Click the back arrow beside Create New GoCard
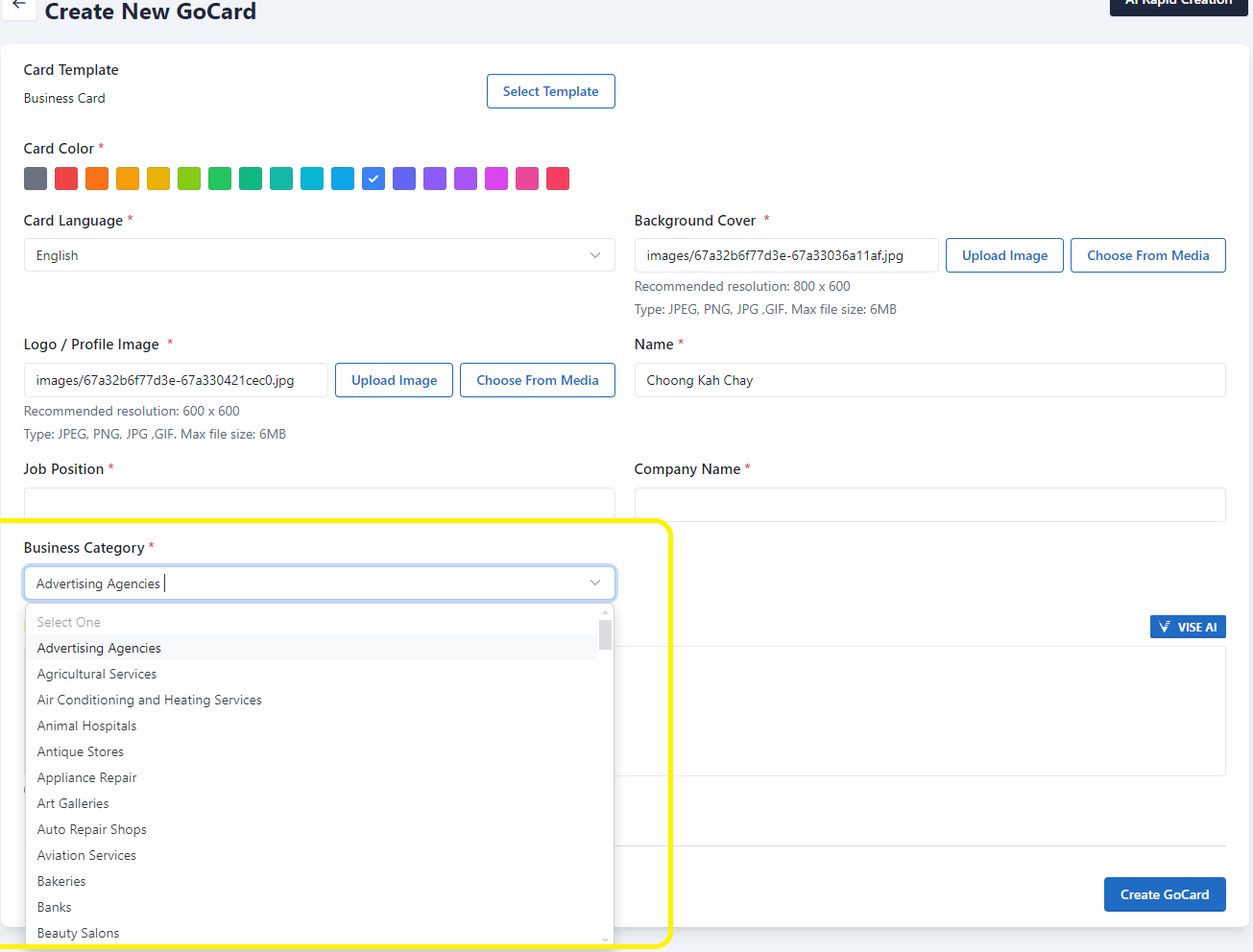 (18, 6)
